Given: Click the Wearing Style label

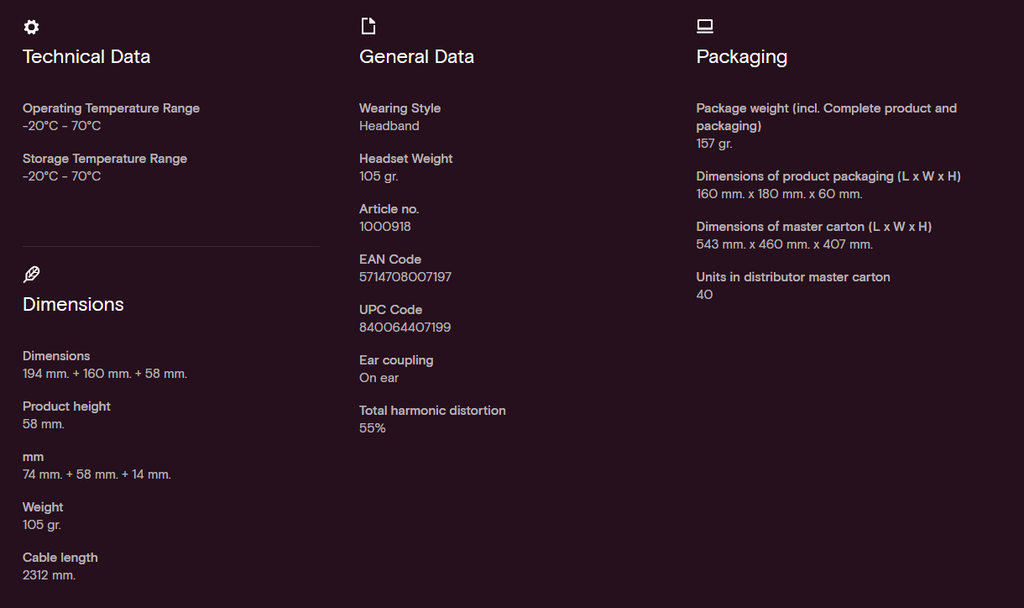Looking at the screenshot, I should 400,108.
